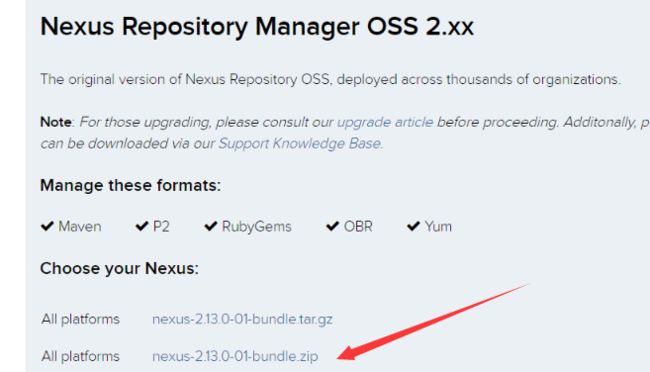Click the checkmark icon beside OBR

pos(332,226)
